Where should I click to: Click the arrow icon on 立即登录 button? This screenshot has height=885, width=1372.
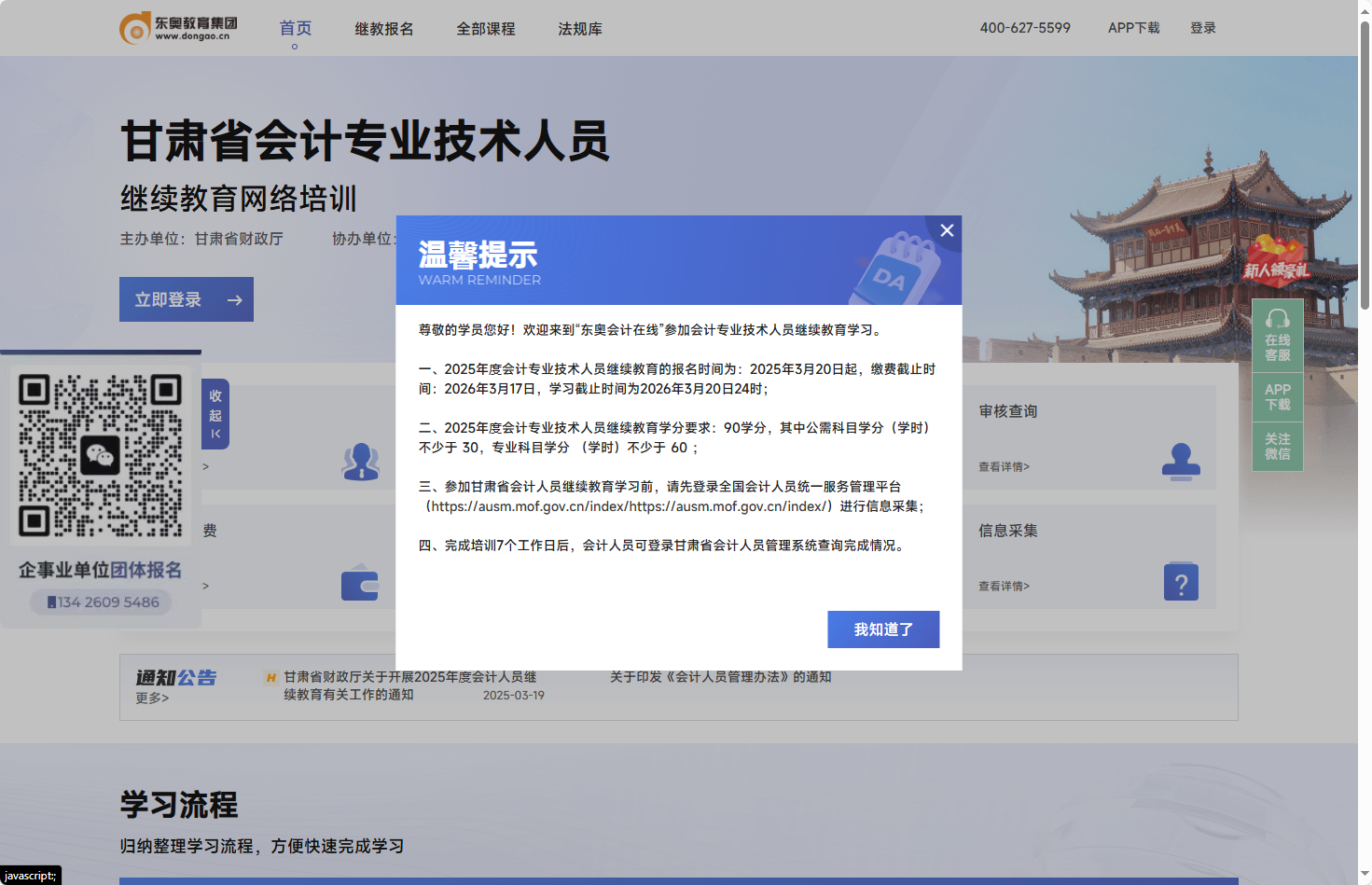[x=235, y=300]
